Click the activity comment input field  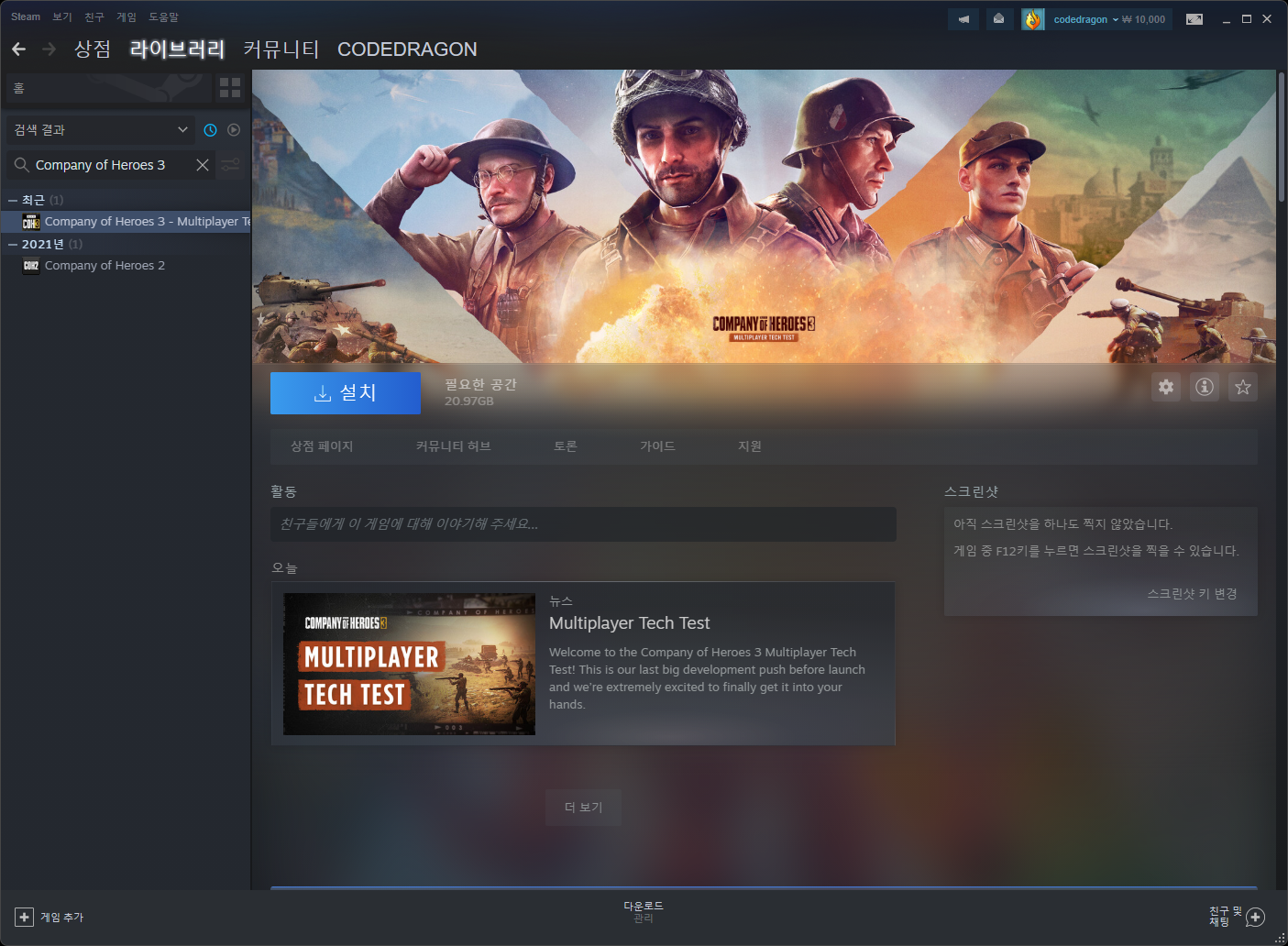[583, 524]
